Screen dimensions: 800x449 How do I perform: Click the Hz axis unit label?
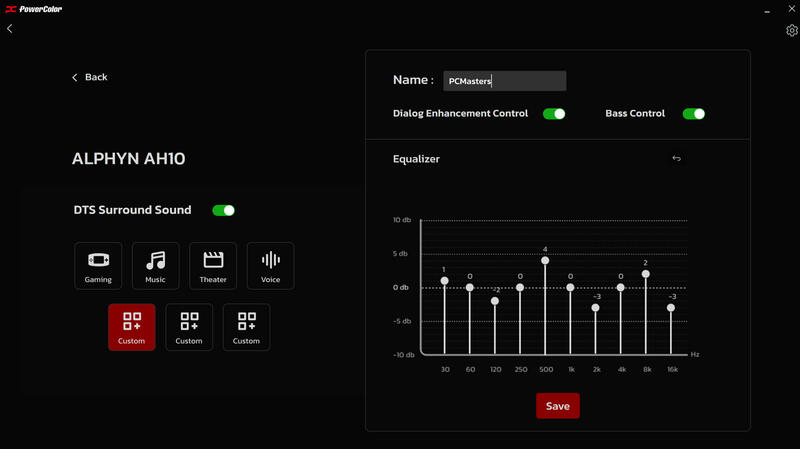pos(695,355)
